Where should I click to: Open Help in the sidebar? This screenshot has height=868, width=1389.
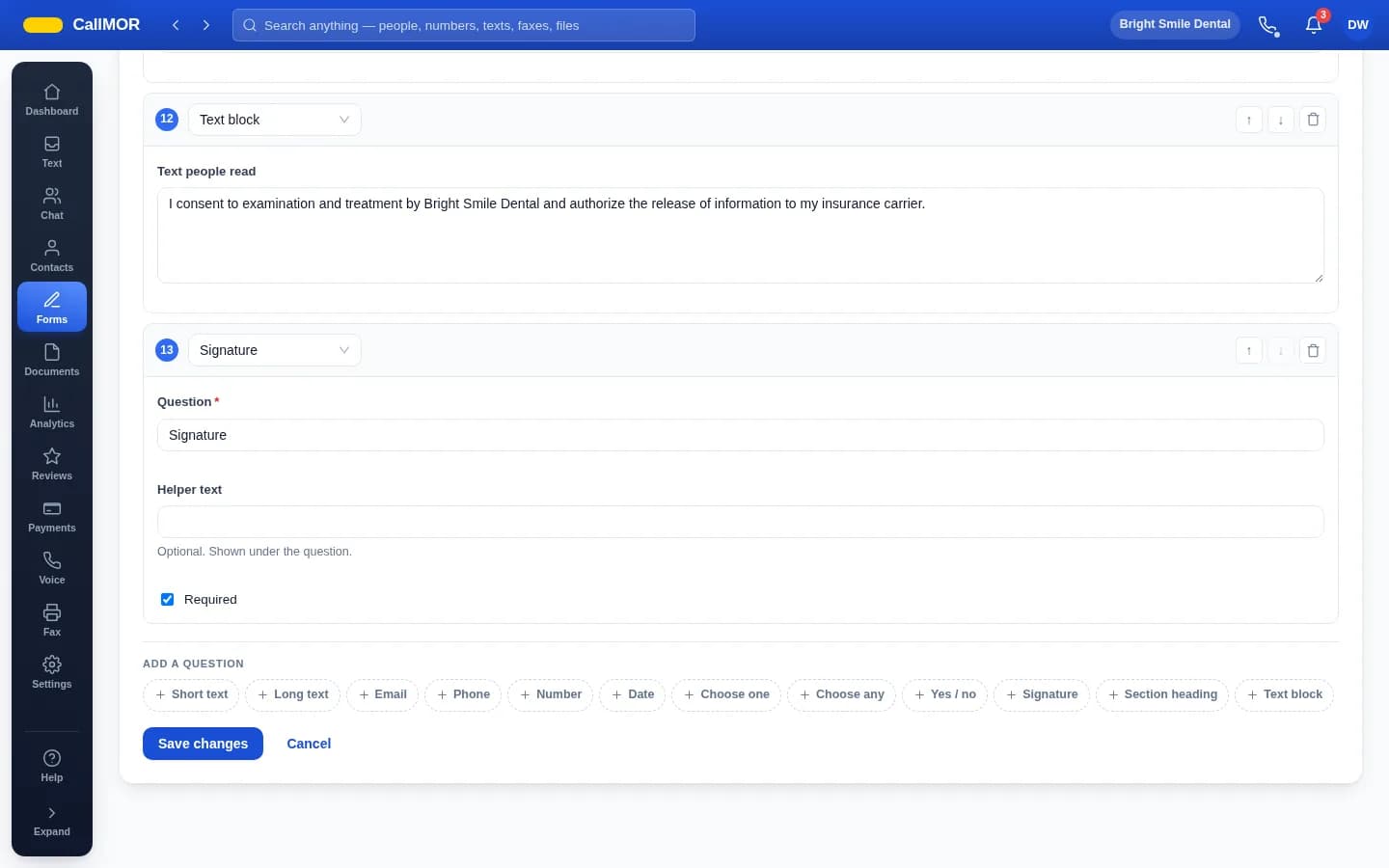tap(52, 766)
